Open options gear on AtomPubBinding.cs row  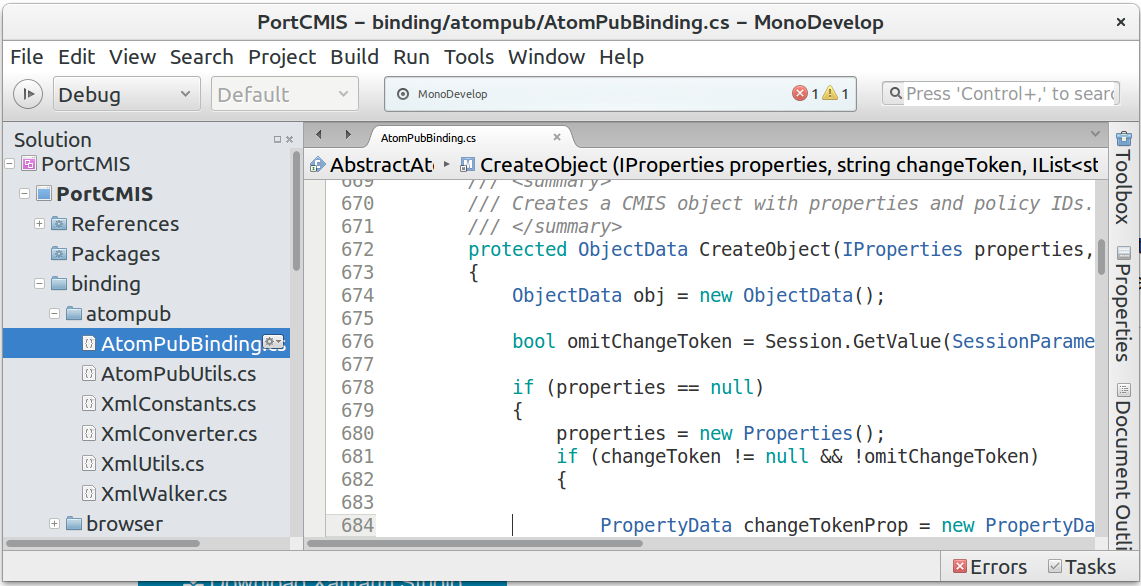coord(273,342)
